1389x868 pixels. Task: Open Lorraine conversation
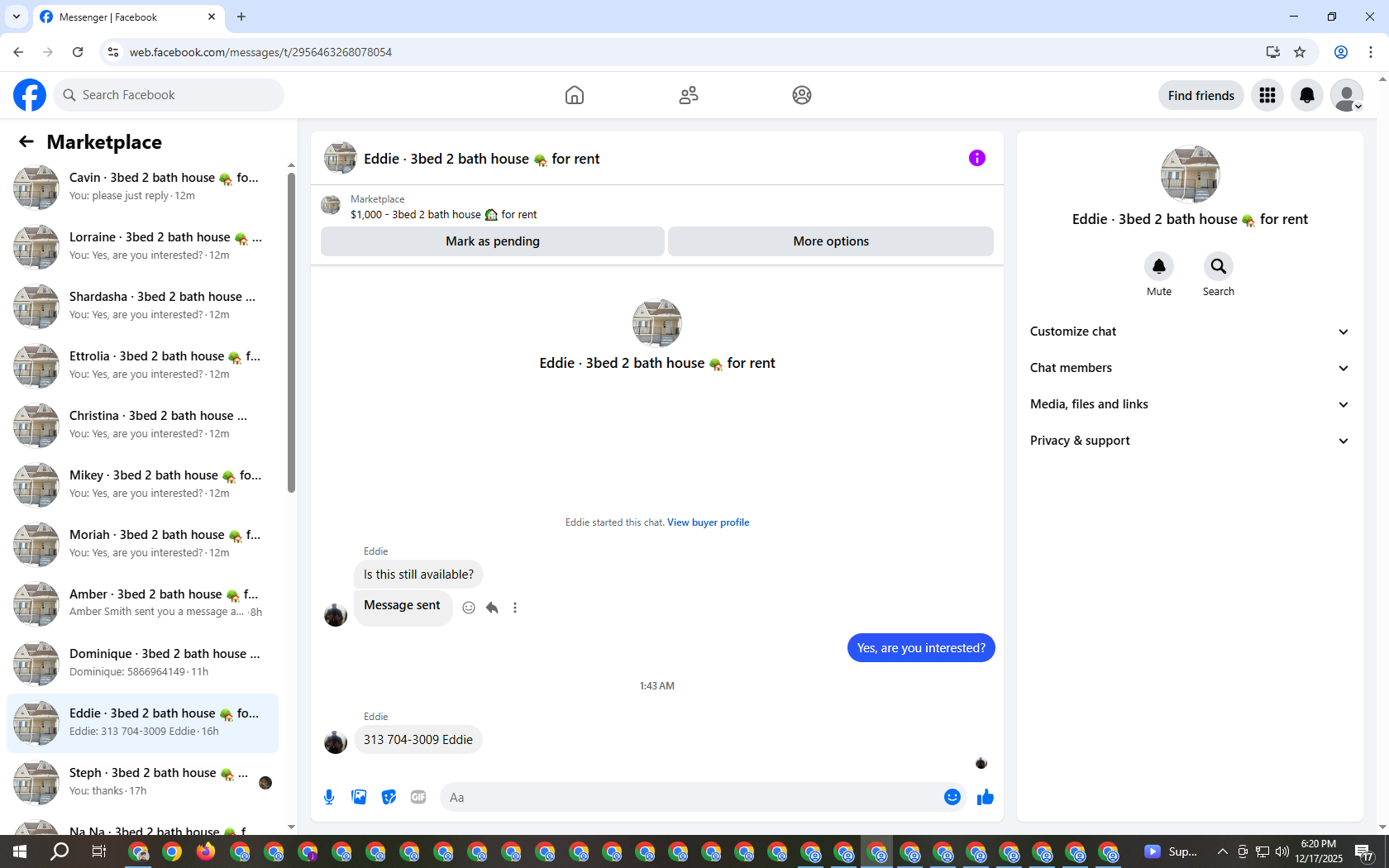click(142, 246)
